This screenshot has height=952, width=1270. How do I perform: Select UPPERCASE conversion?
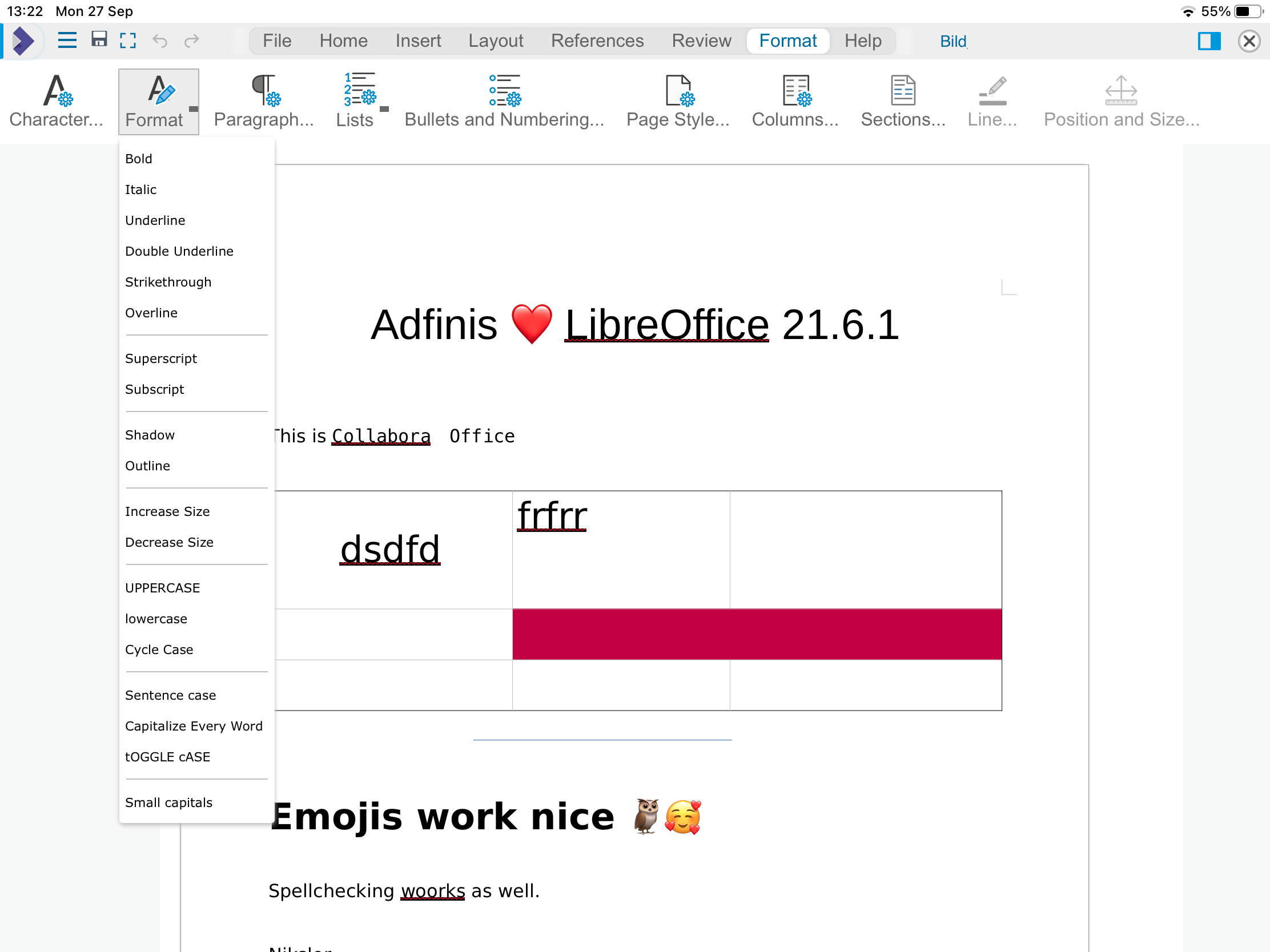[196, 588]
